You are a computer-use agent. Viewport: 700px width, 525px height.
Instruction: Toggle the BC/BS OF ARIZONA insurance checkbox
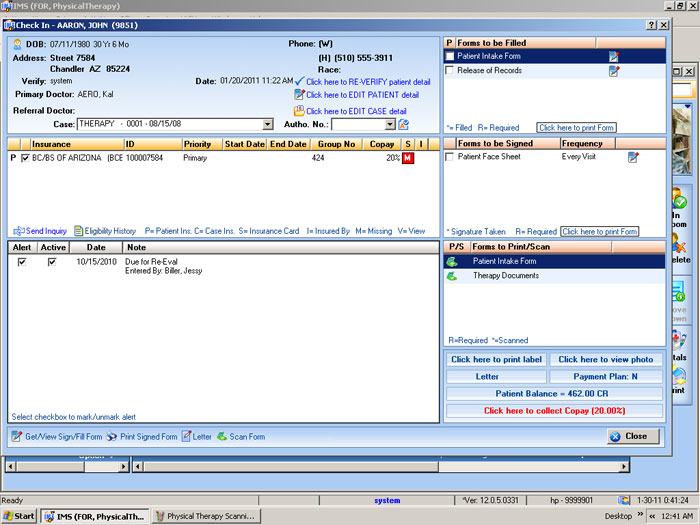[25, 158]
